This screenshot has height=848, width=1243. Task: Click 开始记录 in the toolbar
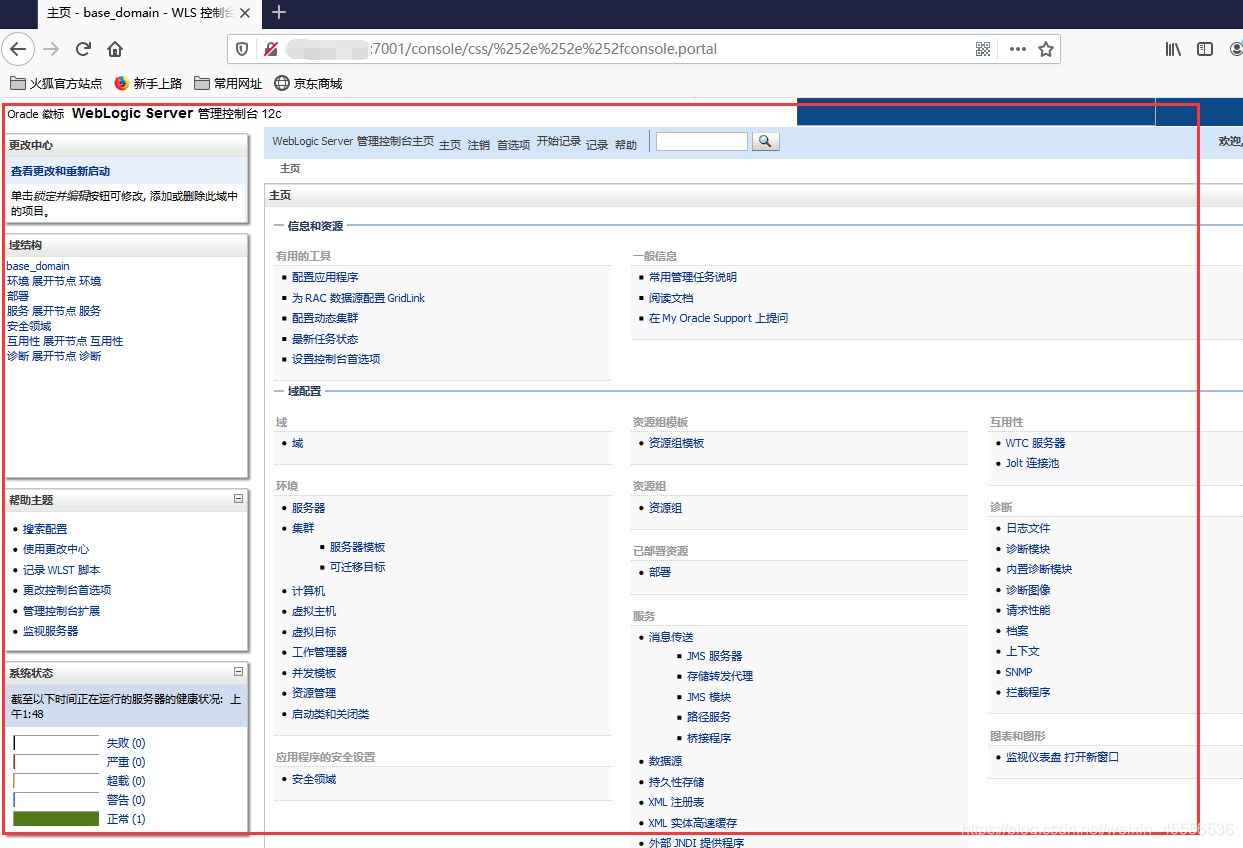pyautogui.click(x=559, y=141)
